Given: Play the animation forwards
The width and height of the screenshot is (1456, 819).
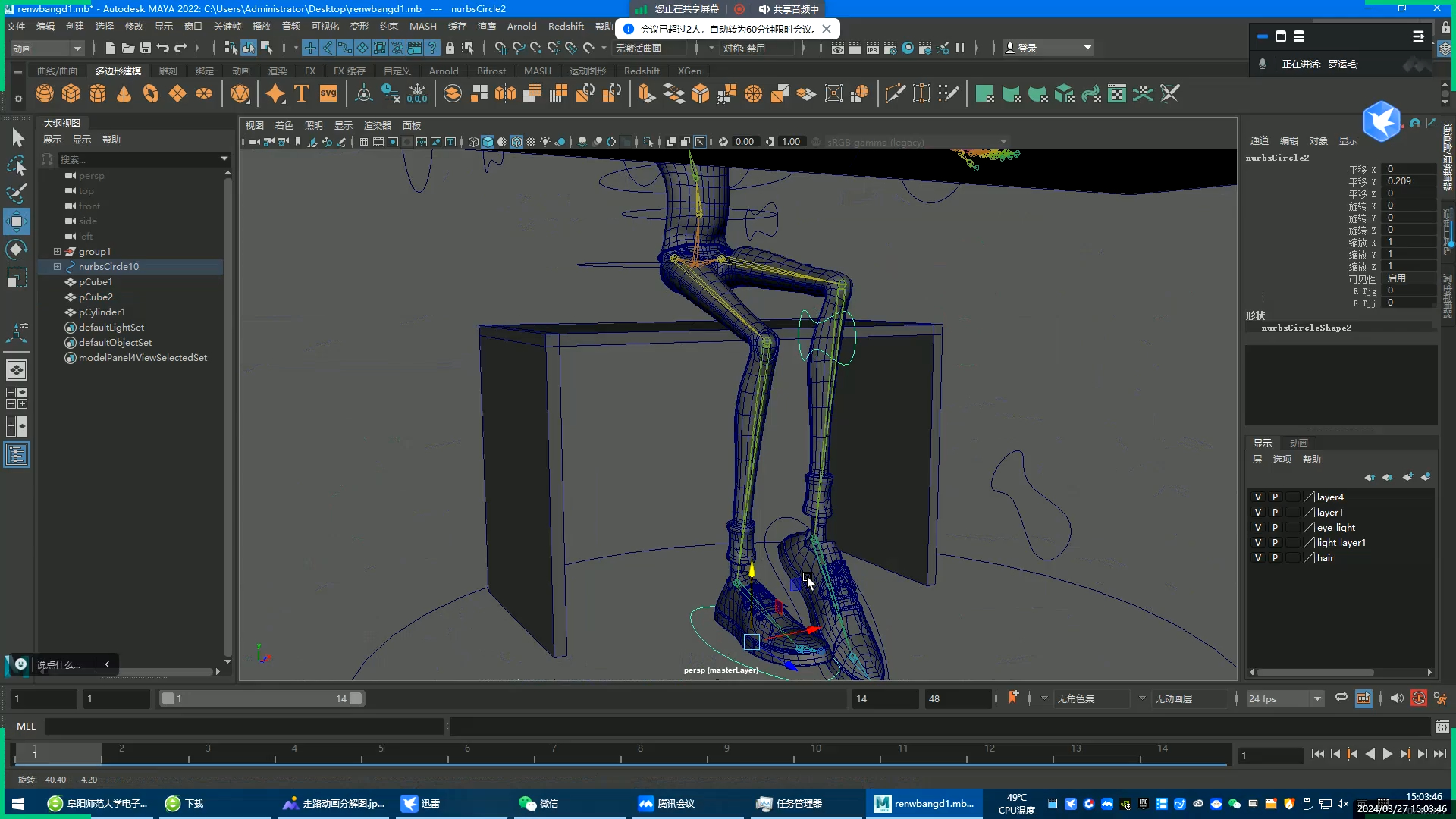Looking at the screenshot, I should pyautogui.click(x=1388, y=754).
